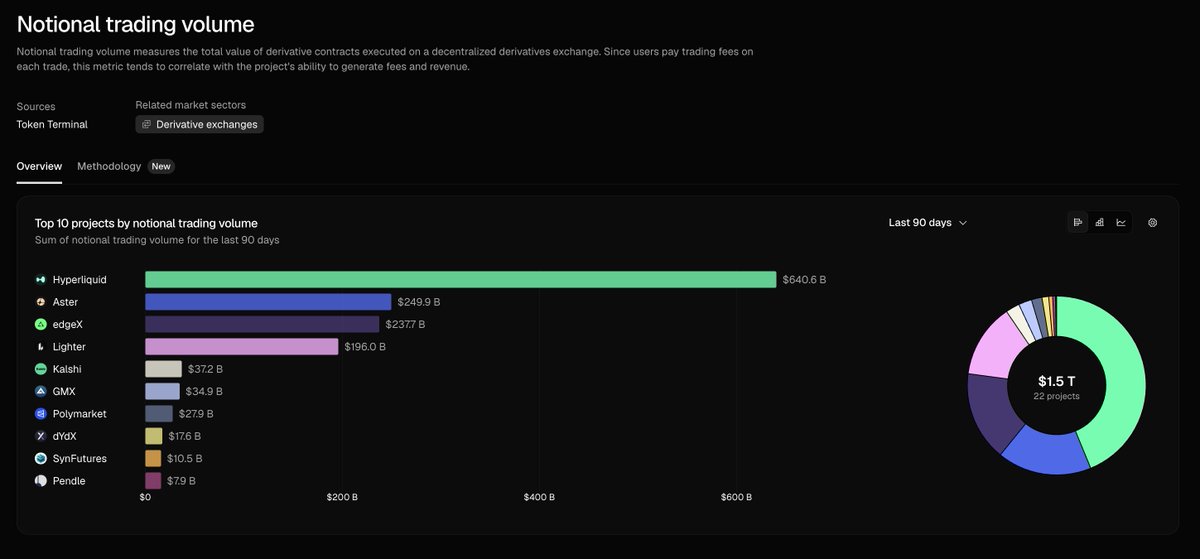Click the $37.2 B value label
The width and height of the screenshot is (1200, 559).
click(206, 369)
